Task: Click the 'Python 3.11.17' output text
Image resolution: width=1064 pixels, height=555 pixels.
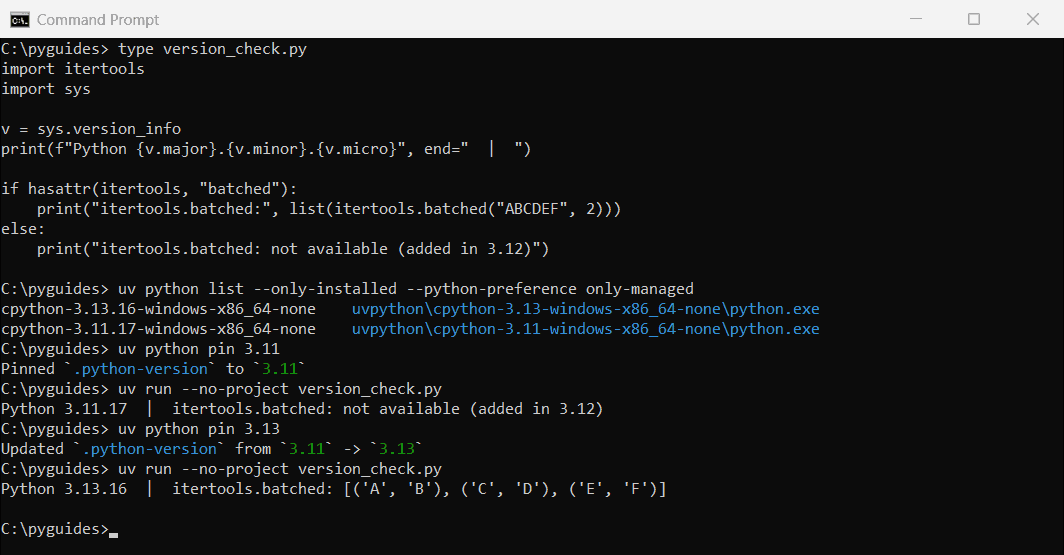Action: click(x=64, y=409)
